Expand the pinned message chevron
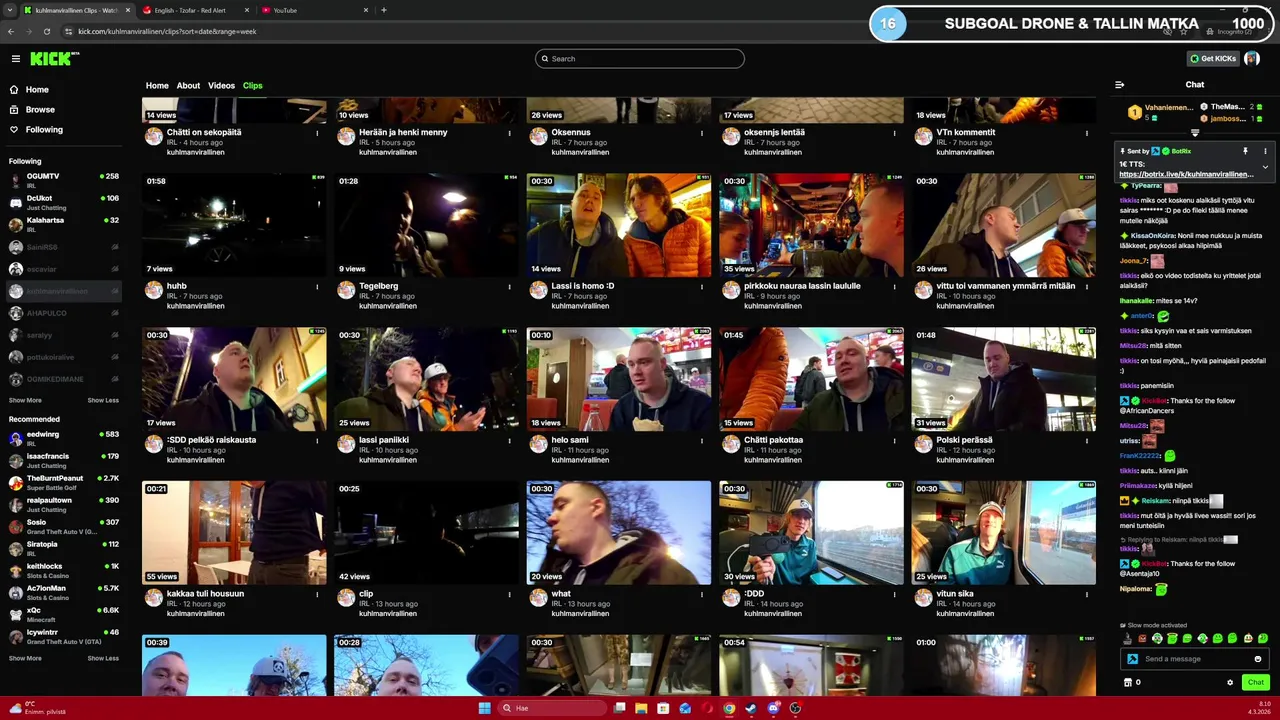The width and height of the screenshot is (1280, 720). point(1265,167)
